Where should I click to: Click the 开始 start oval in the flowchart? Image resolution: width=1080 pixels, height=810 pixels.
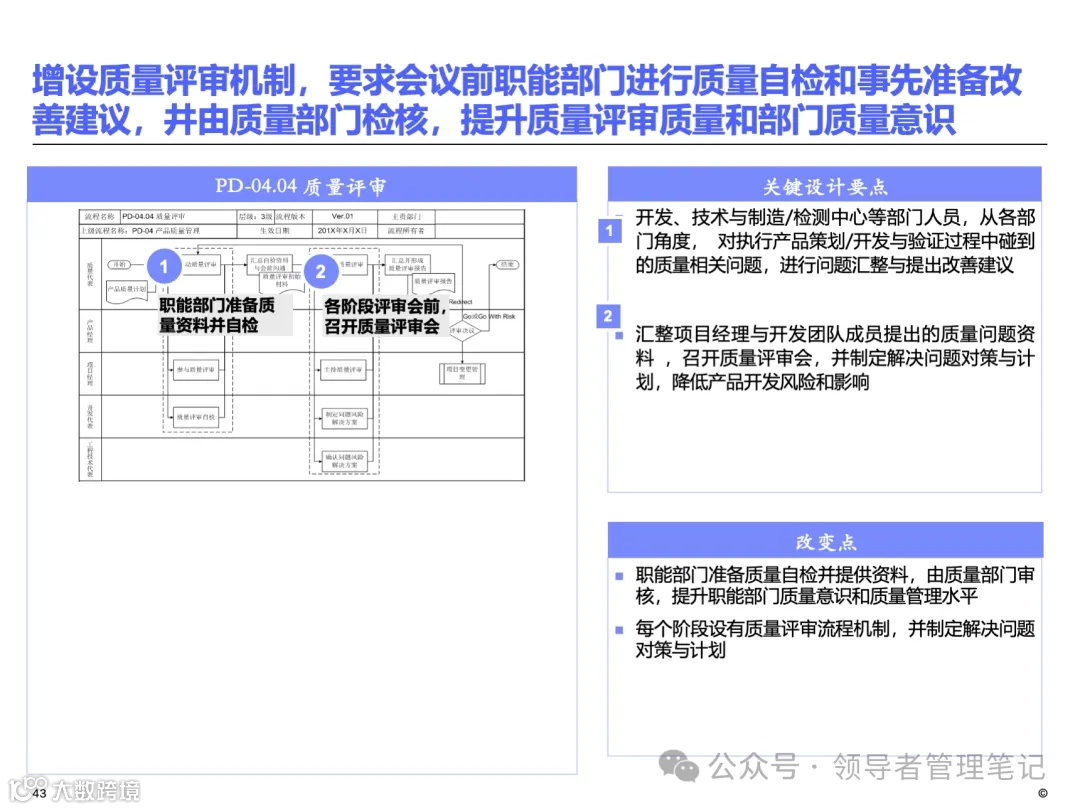point(119,264)
